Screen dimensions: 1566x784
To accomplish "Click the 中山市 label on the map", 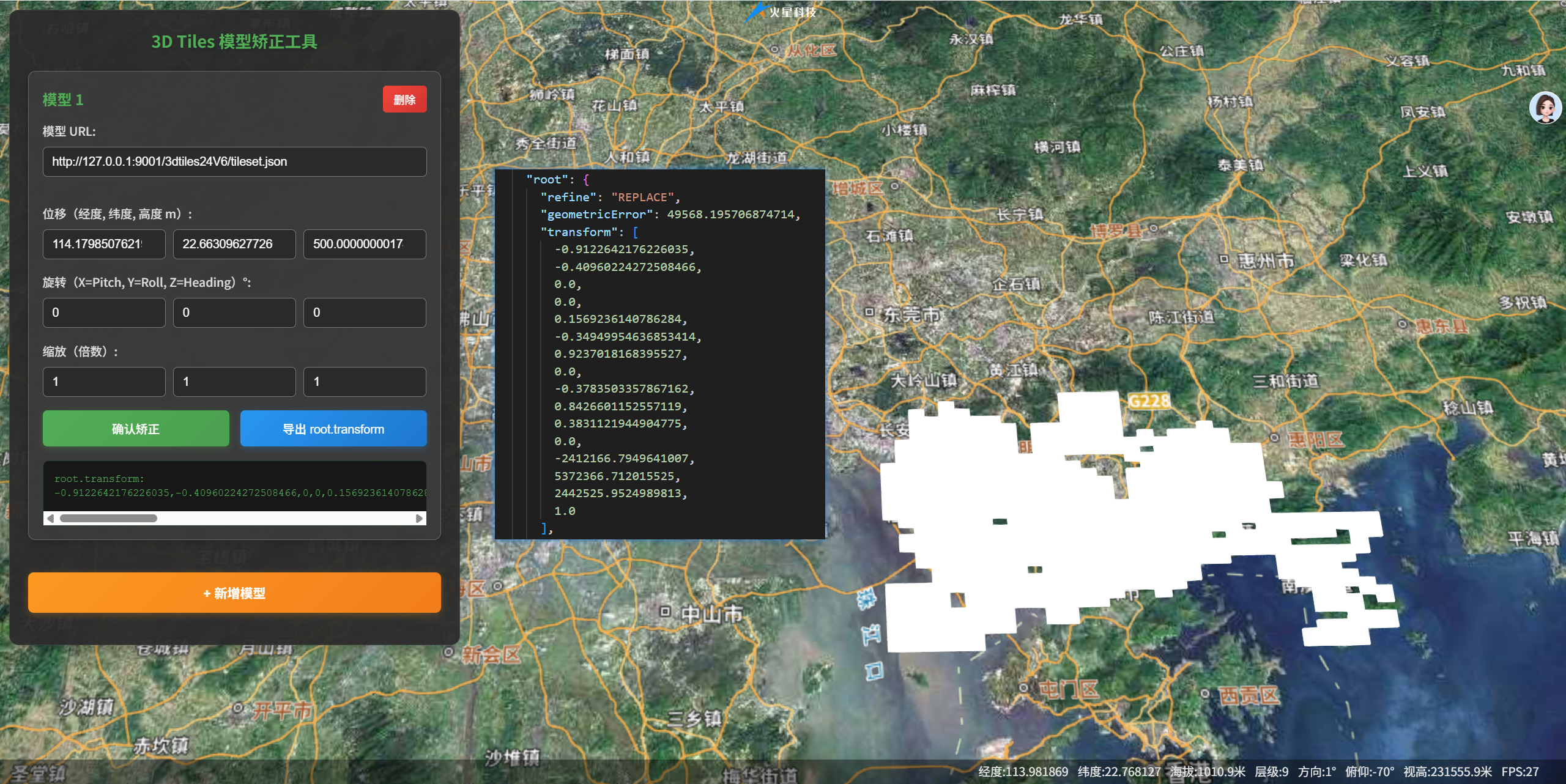I will (x=712, y=613).
